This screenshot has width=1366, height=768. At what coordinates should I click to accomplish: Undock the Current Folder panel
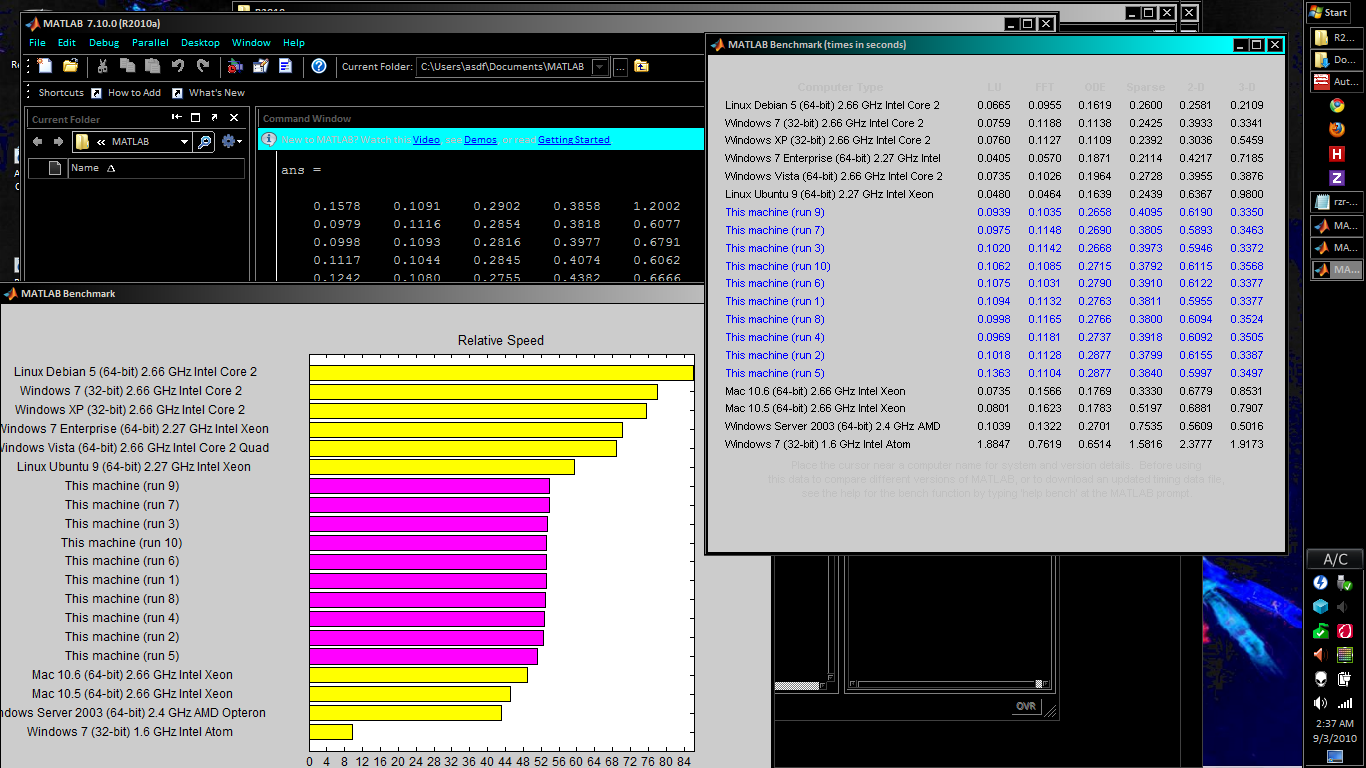pos(215,118)
